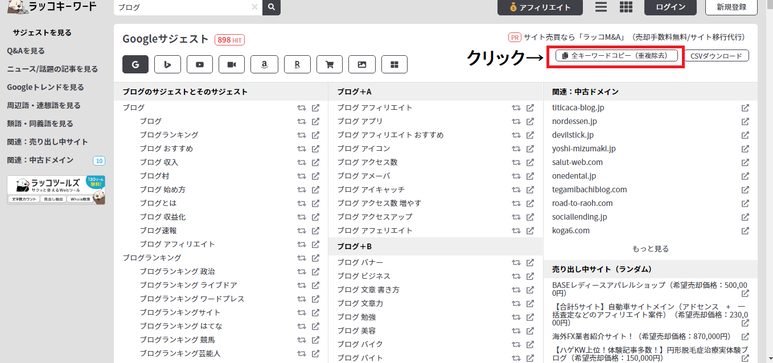The height and width of the screenshot is (363, 773).
Task: Click keyword ブログ 文章 書き方
Action: (x=368, y=290)
